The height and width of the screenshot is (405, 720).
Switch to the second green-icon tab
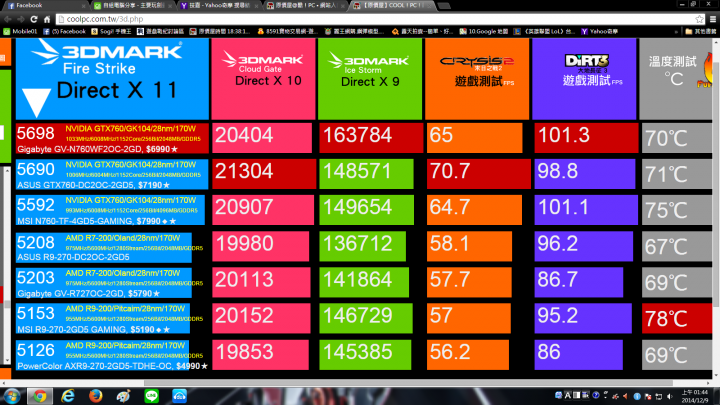133,6
